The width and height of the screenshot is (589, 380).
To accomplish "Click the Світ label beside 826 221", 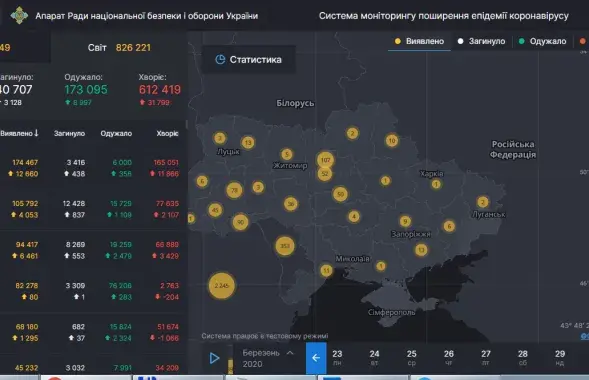I will 97,48.
